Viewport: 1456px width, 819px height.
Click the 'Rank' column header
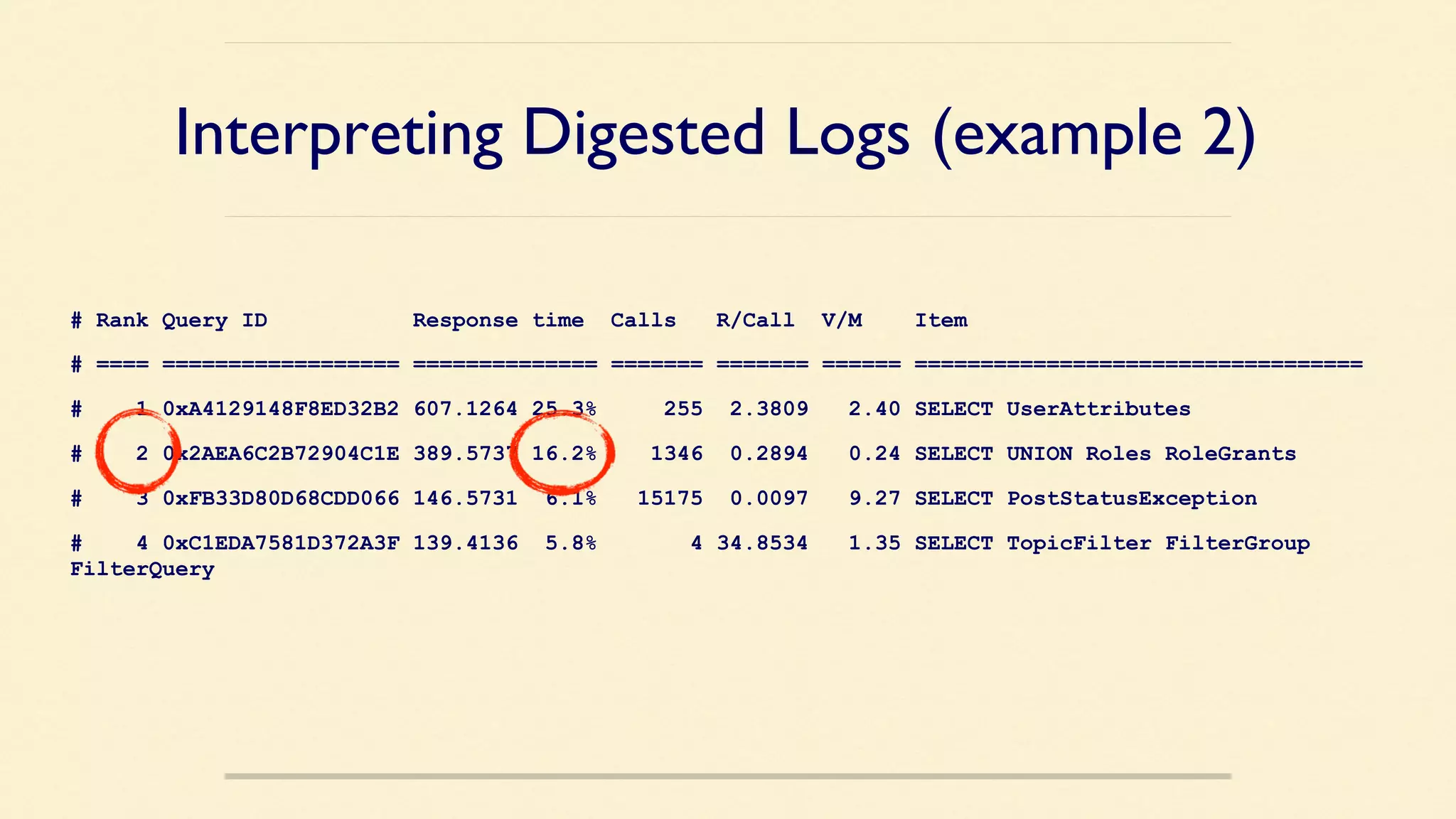click(122, 320)
